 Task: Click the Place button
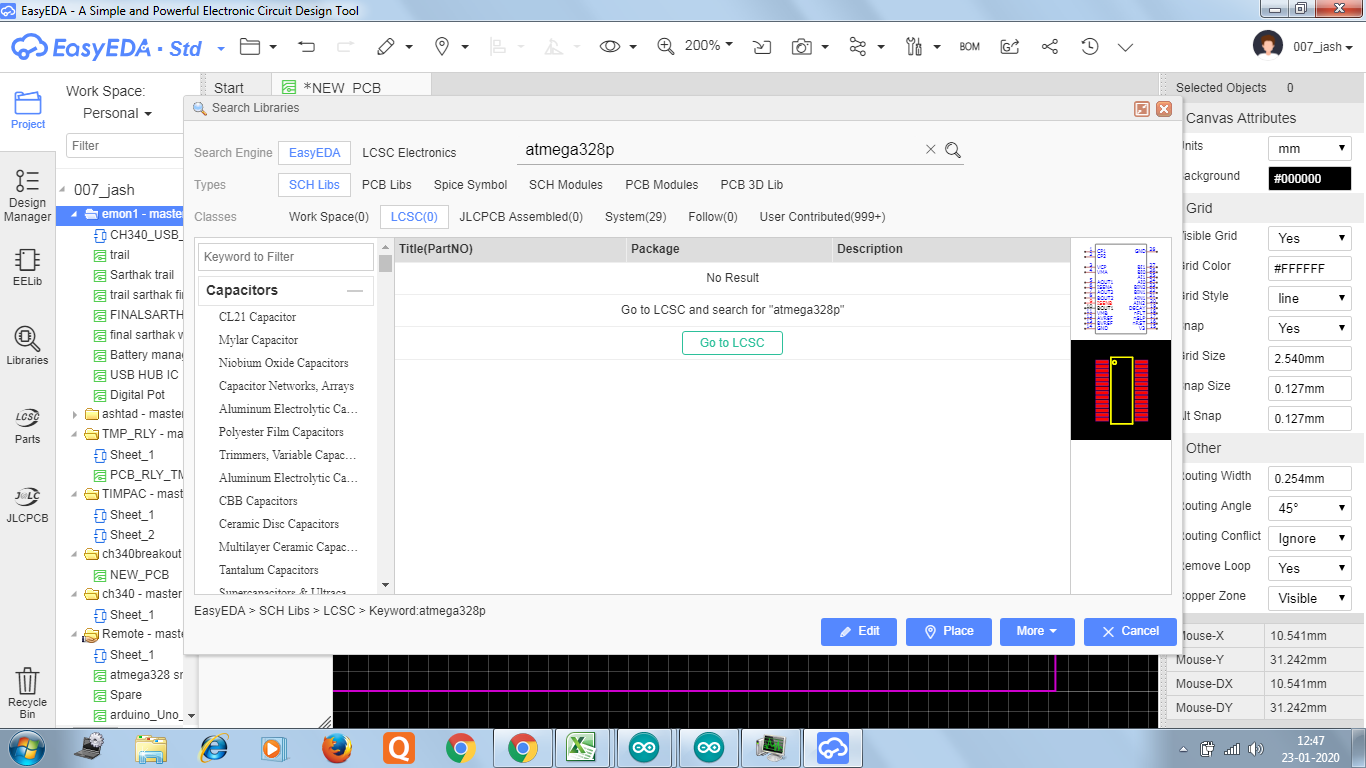948,631
